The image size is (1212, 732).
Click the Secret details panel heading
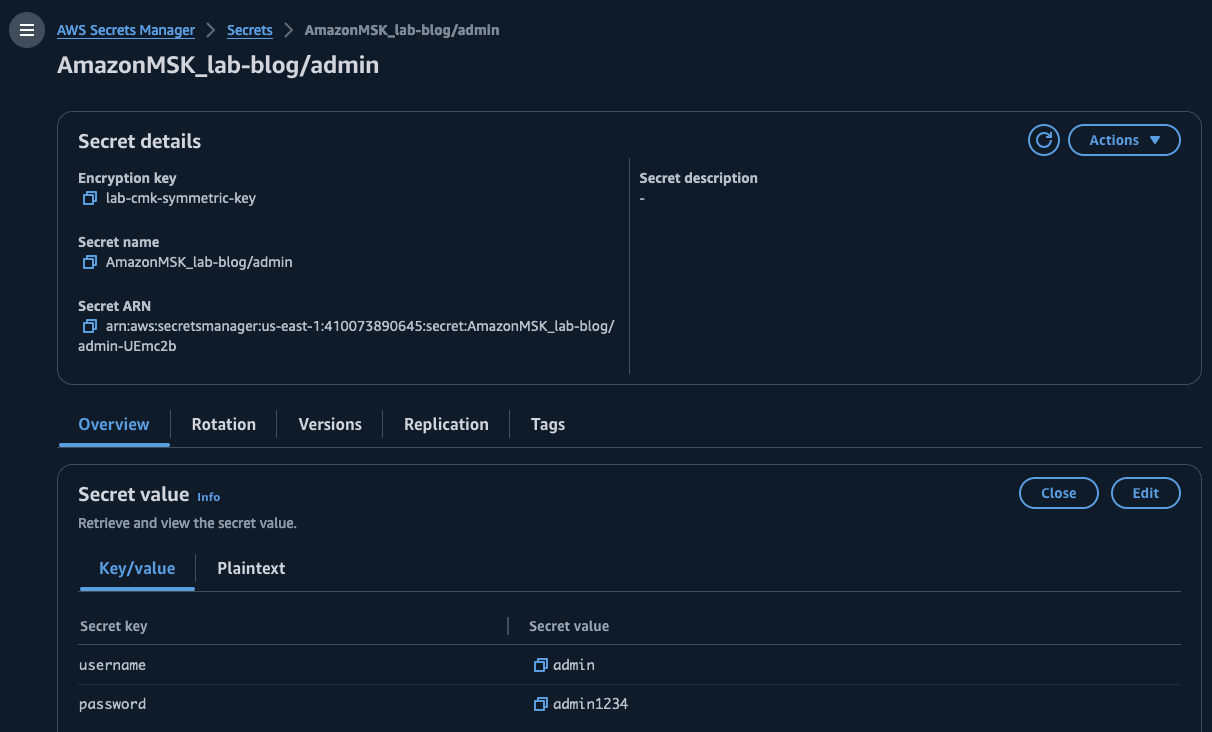coord(139,141)
